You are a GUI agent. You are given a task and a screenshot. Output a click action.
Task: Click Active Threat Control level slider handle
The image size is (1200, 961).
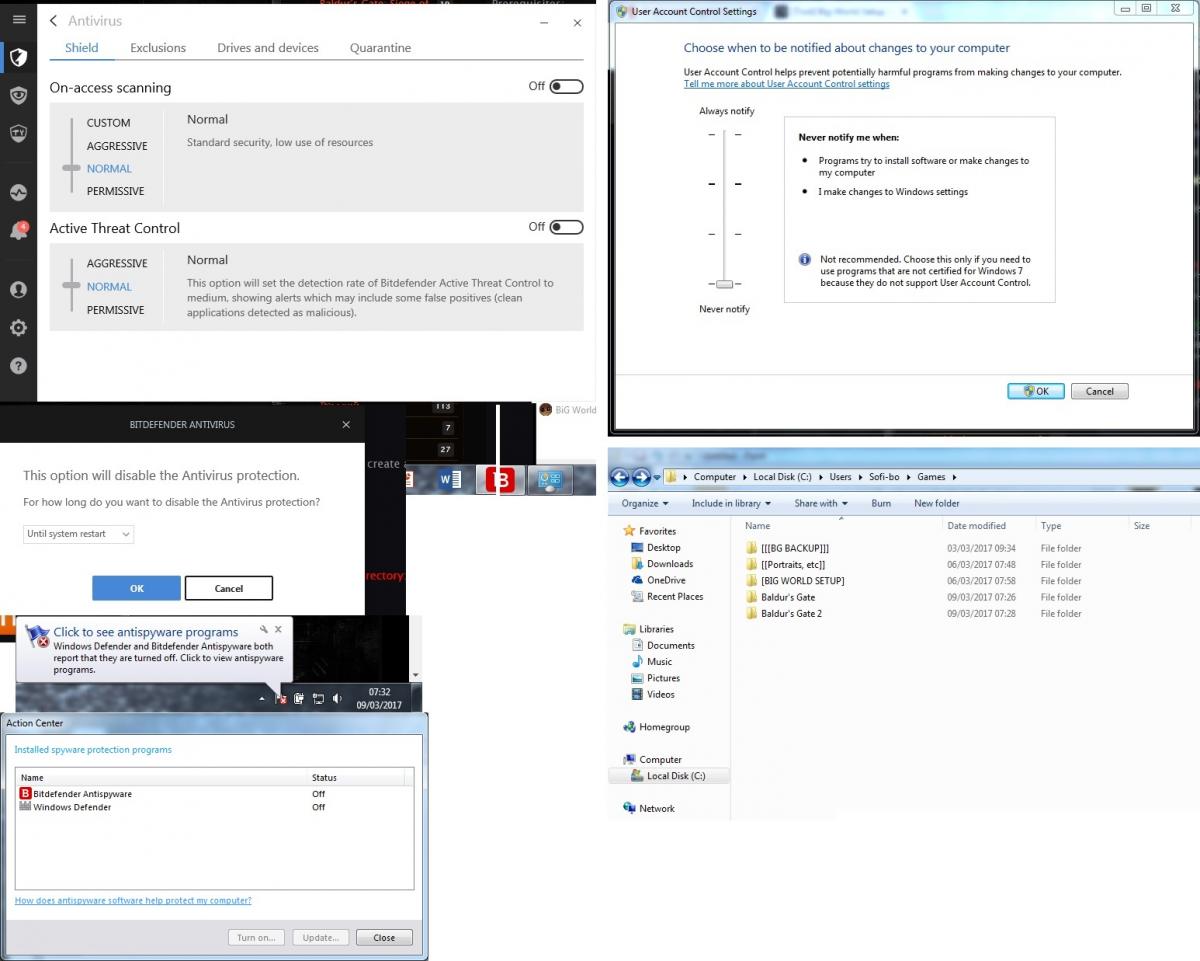[x=72, y=286]
